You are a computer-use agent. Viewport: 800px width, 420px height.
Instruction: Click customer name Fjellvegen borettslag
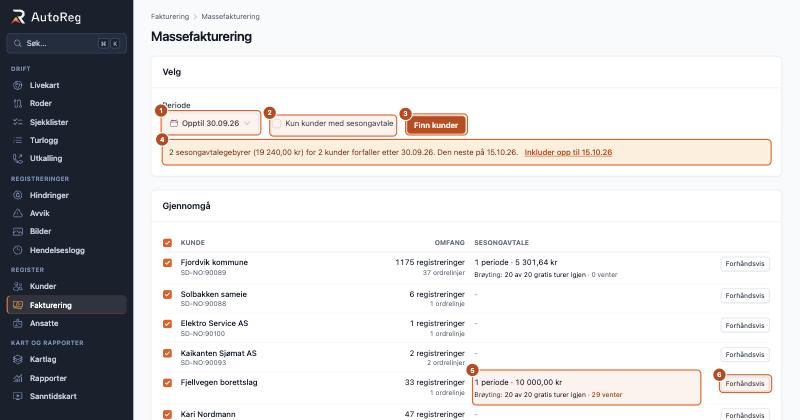[219, 382]
